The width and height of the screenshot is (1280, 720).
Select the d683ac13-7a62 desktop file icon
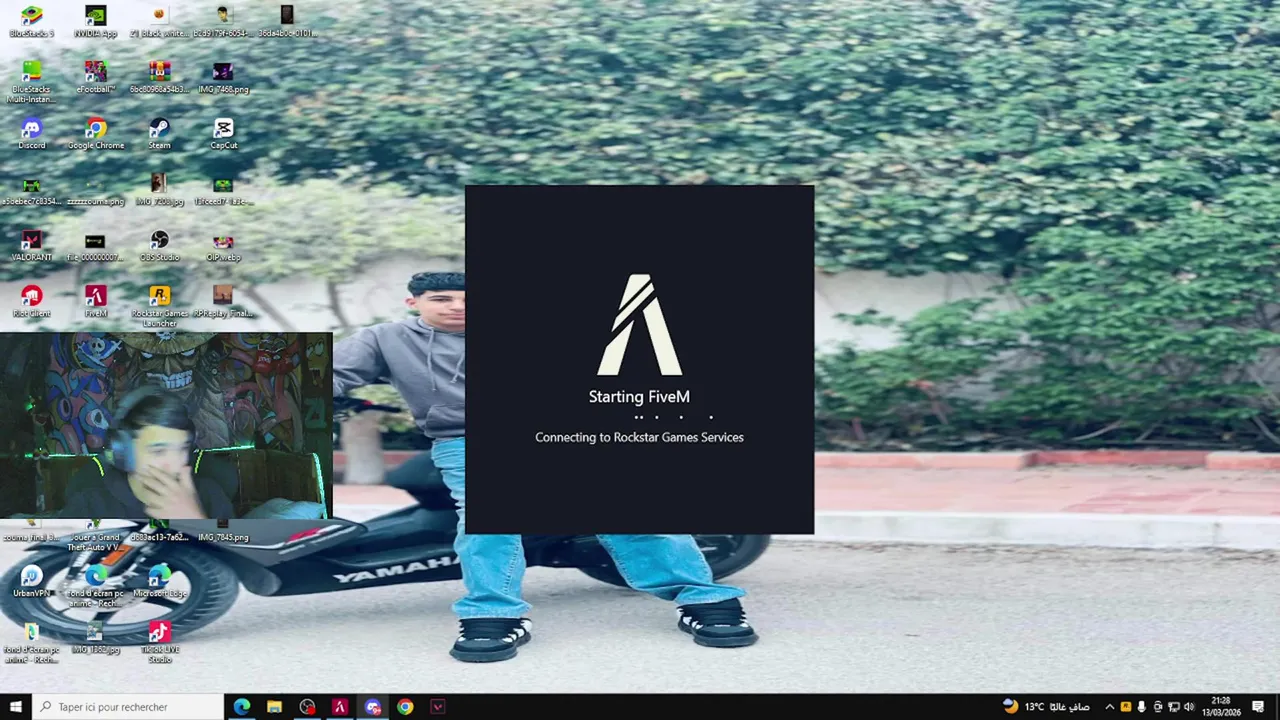coord(160,530)
